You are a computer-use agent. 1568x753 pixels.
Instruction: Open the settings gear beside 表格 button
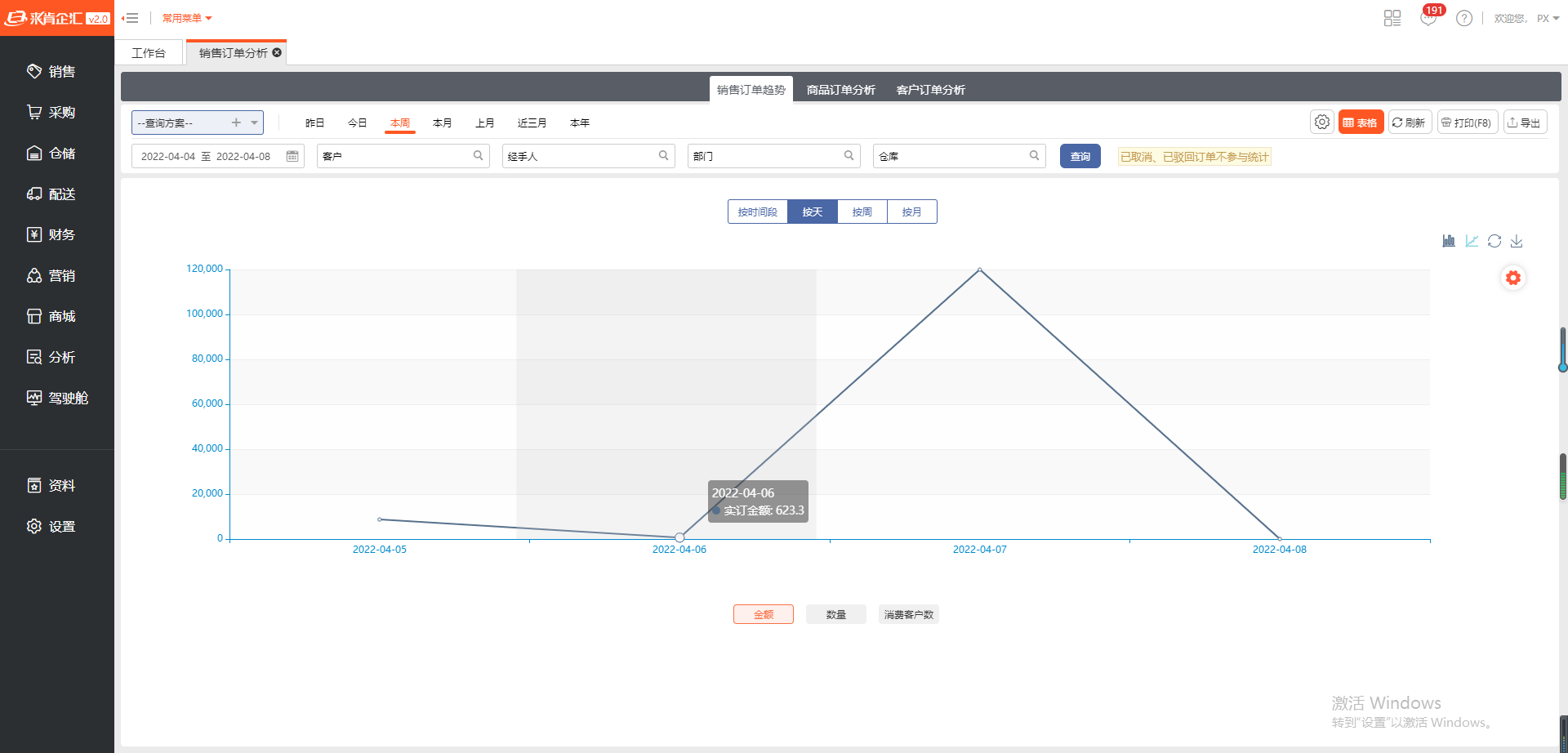pyautogui.click(x=1321, y=123)
